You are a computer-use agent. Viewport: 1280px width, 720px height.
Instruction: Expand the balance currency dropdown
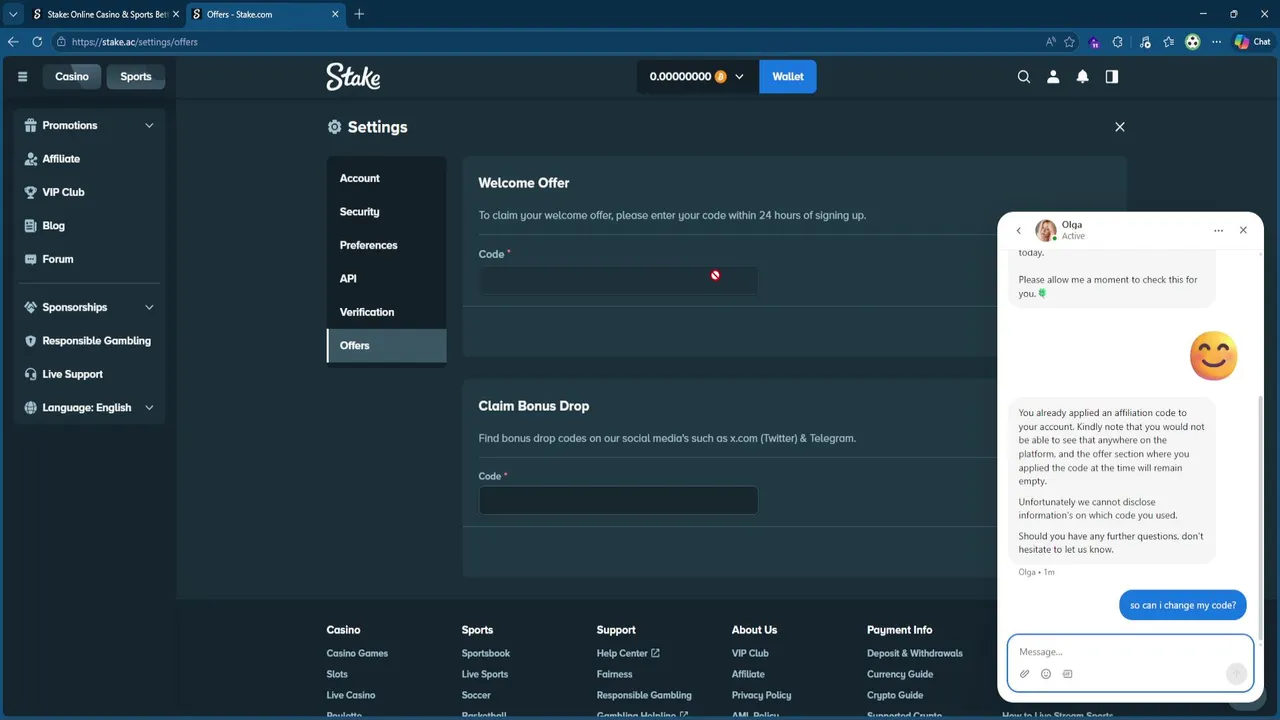pos(740,77)
